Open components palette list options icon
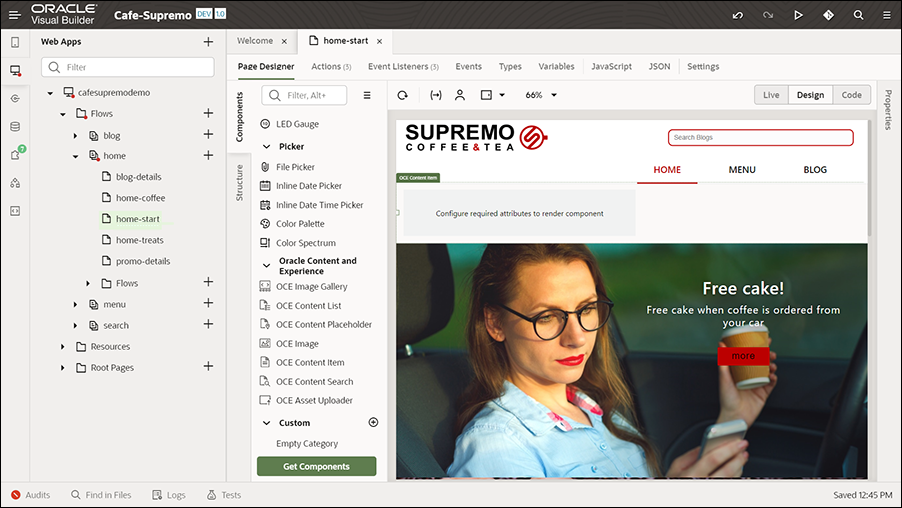This screenshot has height=508, width=902. (x=367, y=96)
